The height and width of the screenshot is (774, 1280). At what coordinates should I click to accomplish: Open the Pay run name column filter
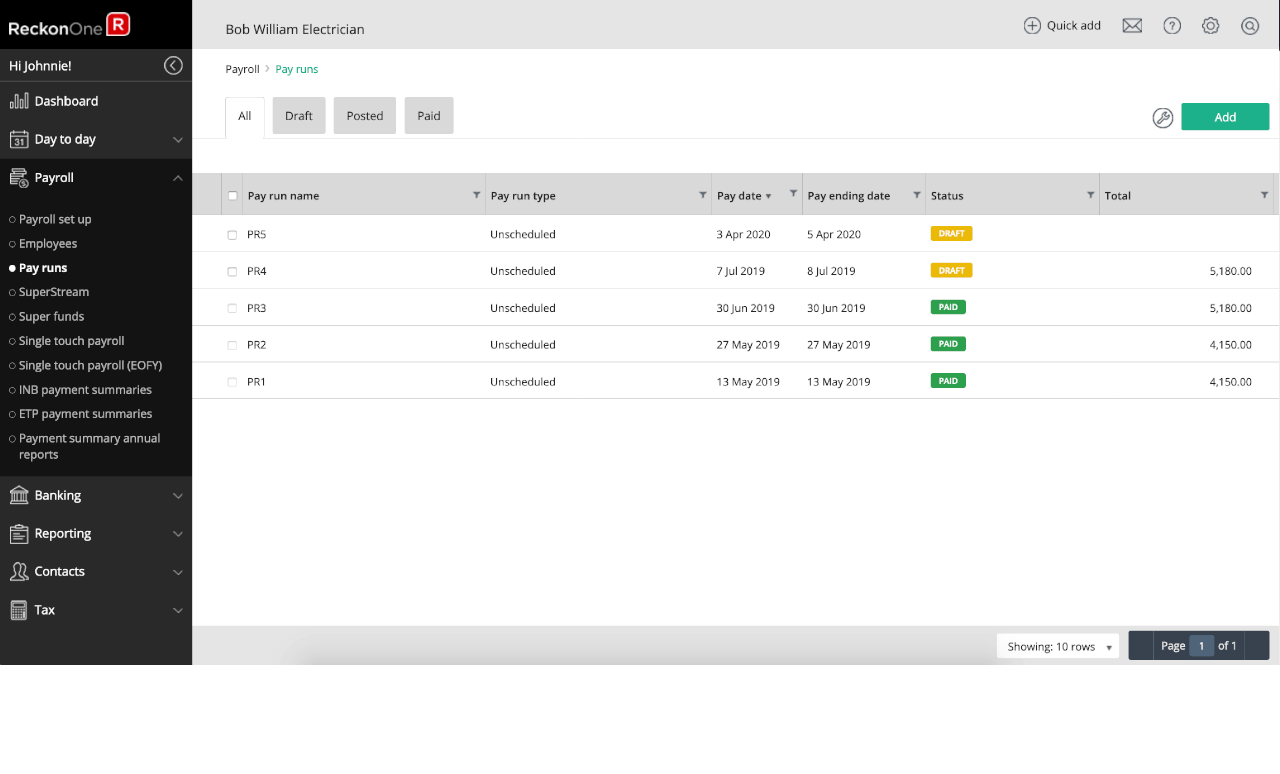click(x=476, y=195)
